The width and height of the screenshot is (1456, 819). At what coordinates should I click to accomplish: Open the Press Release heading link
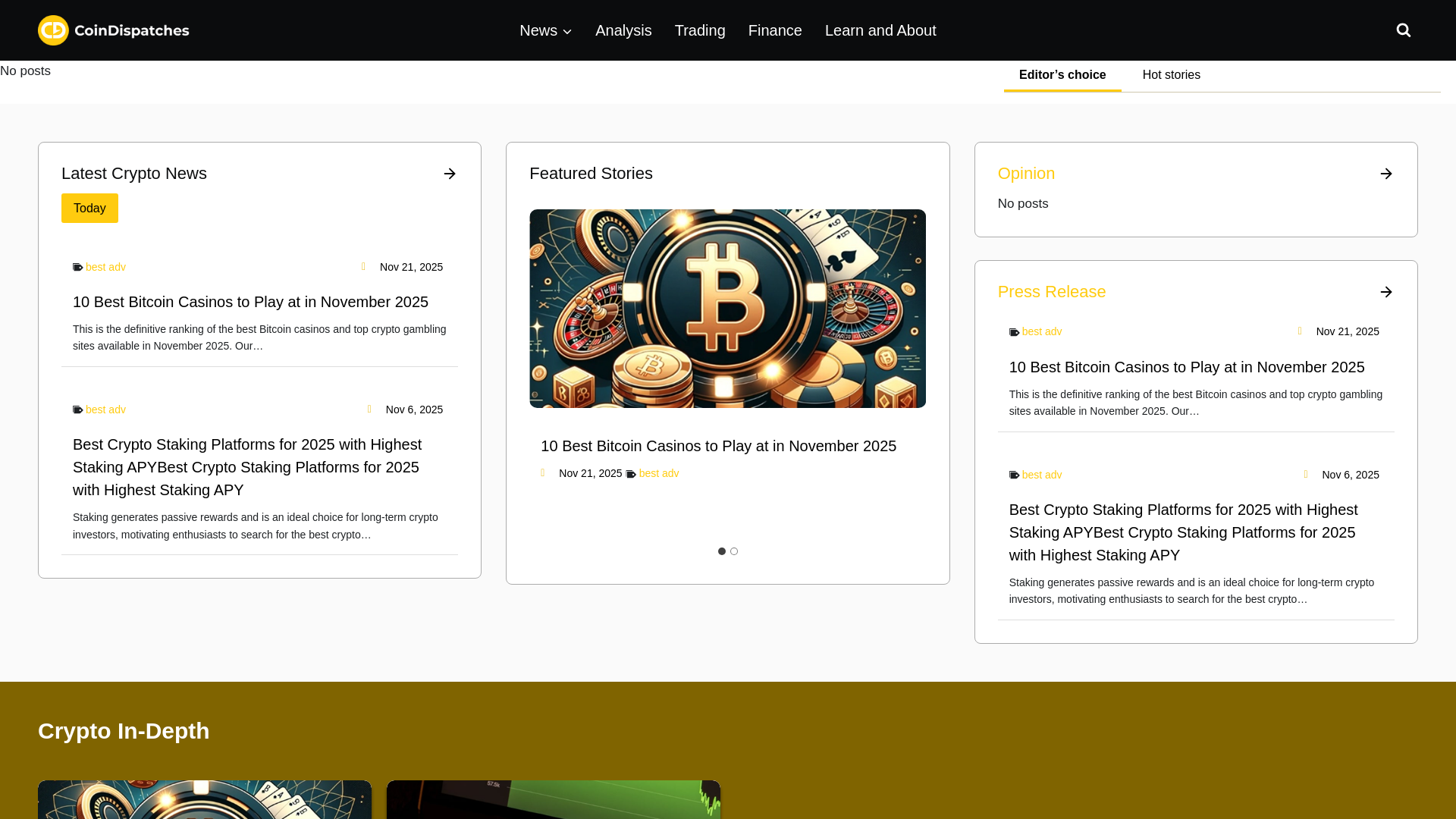1052,292
